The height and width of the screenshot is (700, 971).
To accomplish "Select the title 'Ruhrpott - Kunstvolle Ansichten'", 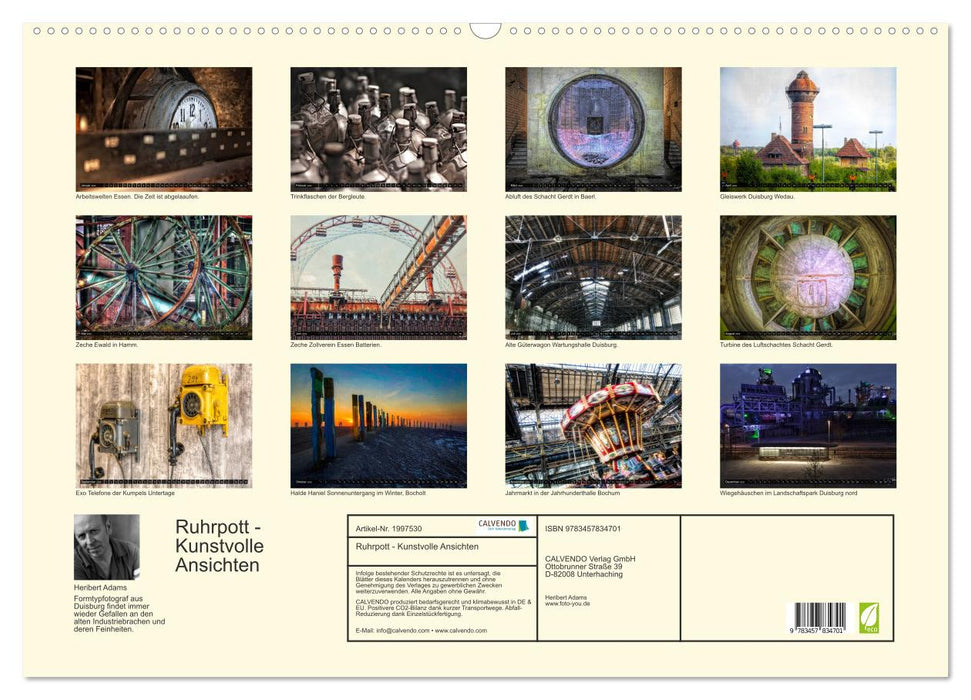I will pyautogui.click(x=219, y=545).
